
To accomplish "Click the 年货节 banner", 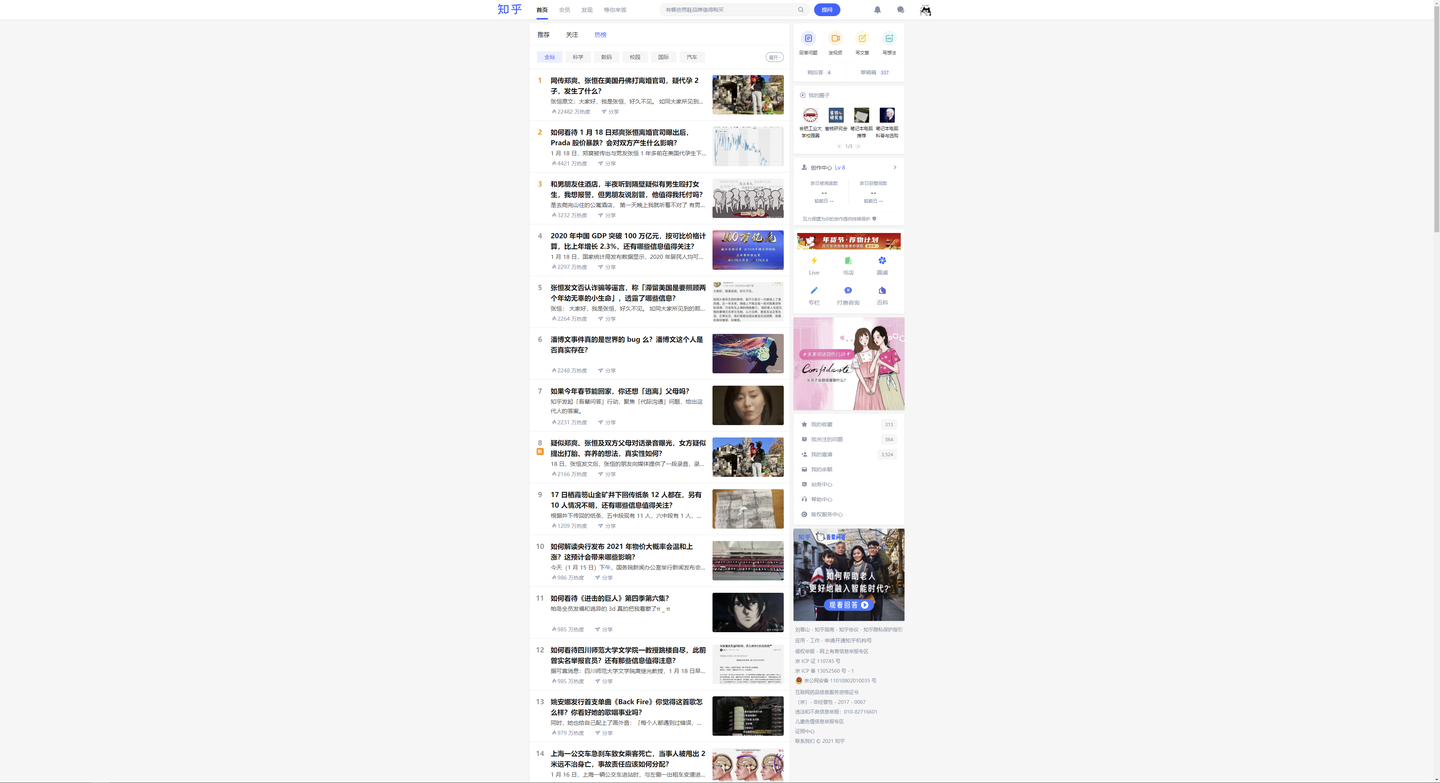I will click(849, 241).
